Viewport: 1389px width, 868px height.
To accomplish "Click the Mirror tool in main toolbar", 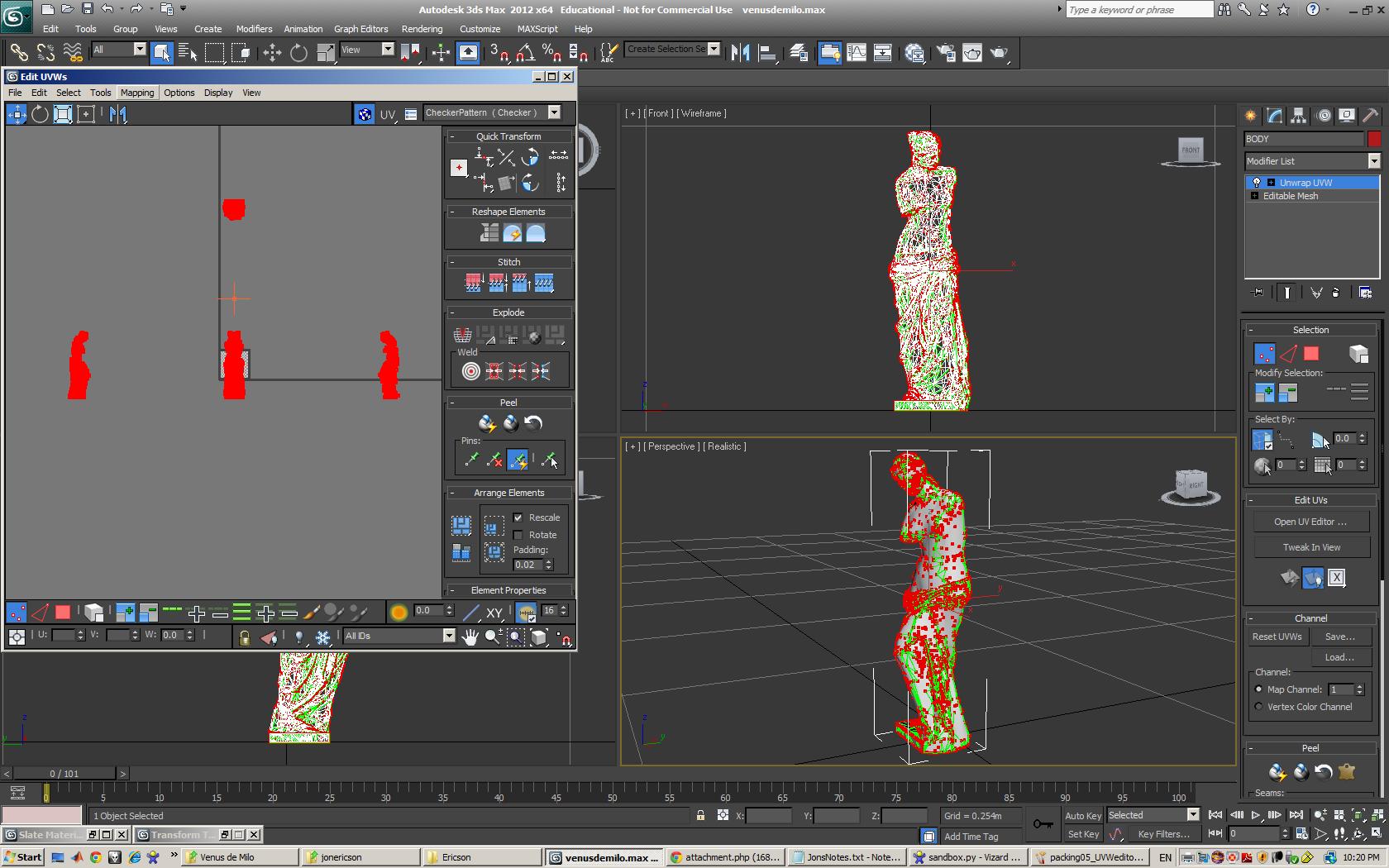I will point(740,53).
